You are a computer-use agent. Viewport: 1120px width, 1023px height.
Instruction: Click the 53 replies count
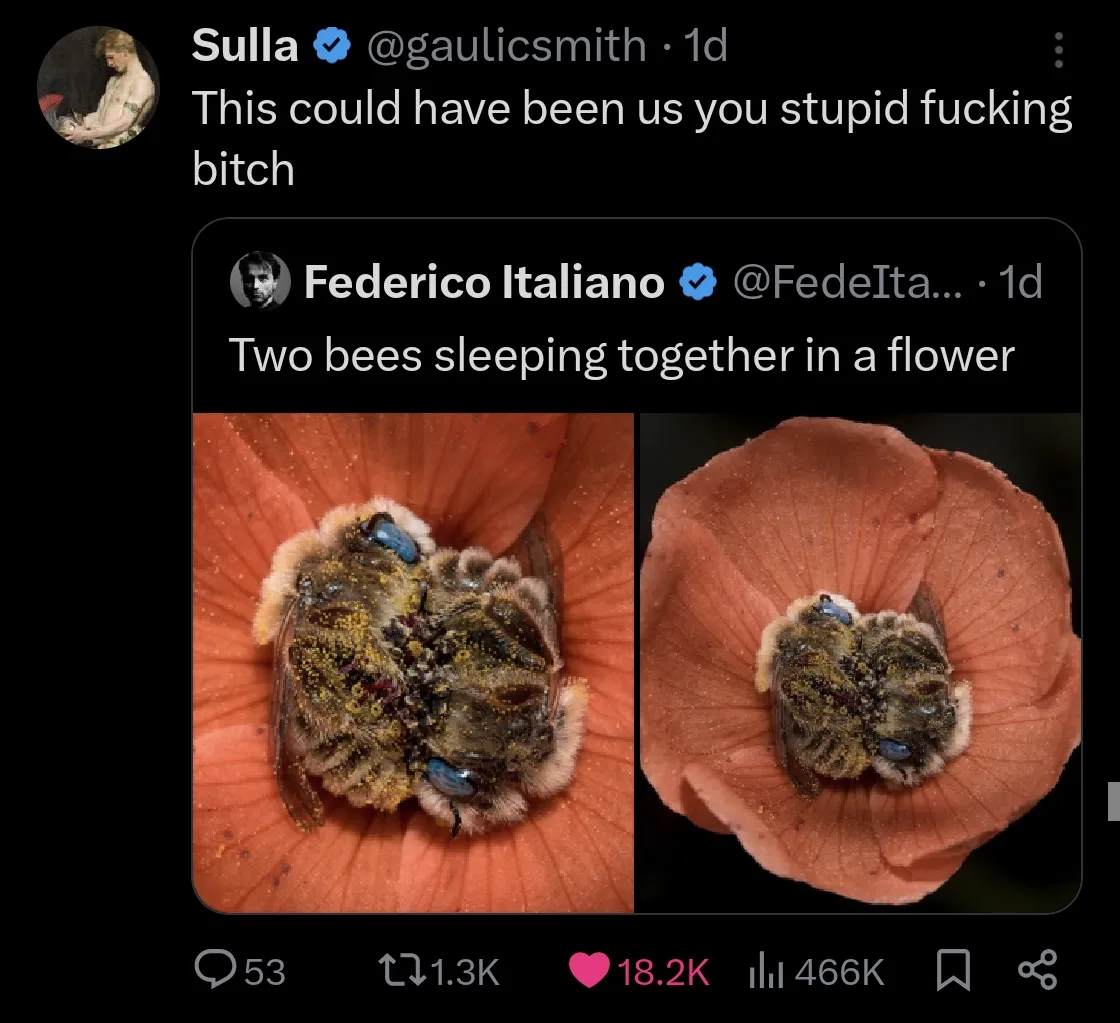(264, 971)
